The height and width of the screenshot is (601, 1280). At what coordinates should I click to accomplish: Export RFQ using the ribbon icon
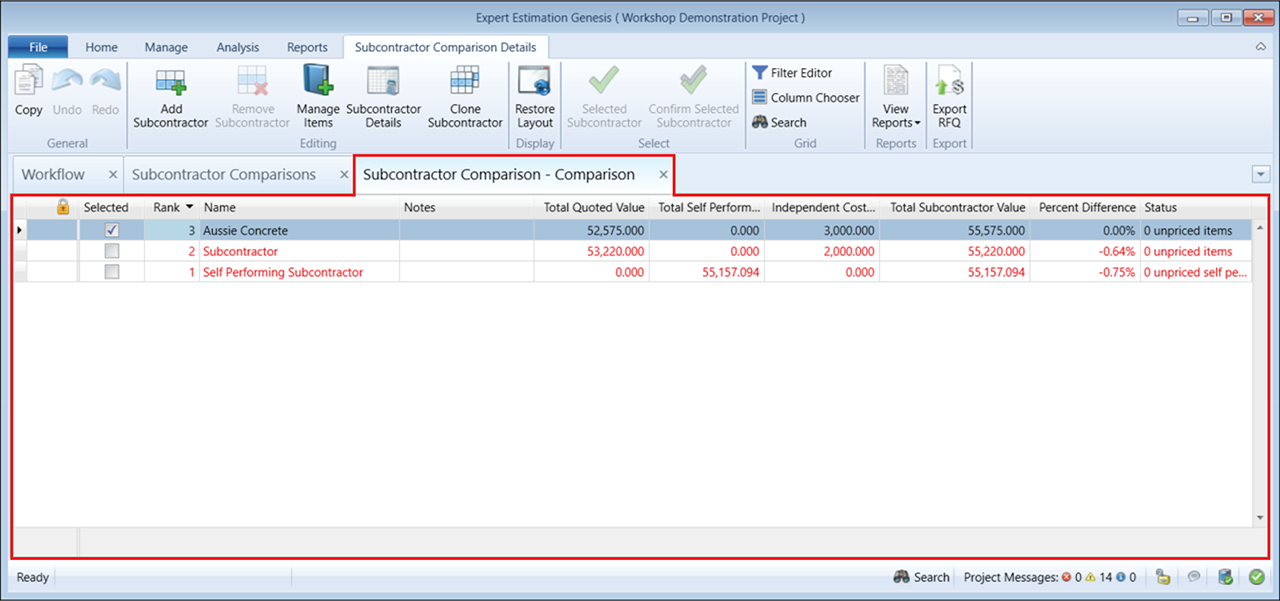coord(949,82)
